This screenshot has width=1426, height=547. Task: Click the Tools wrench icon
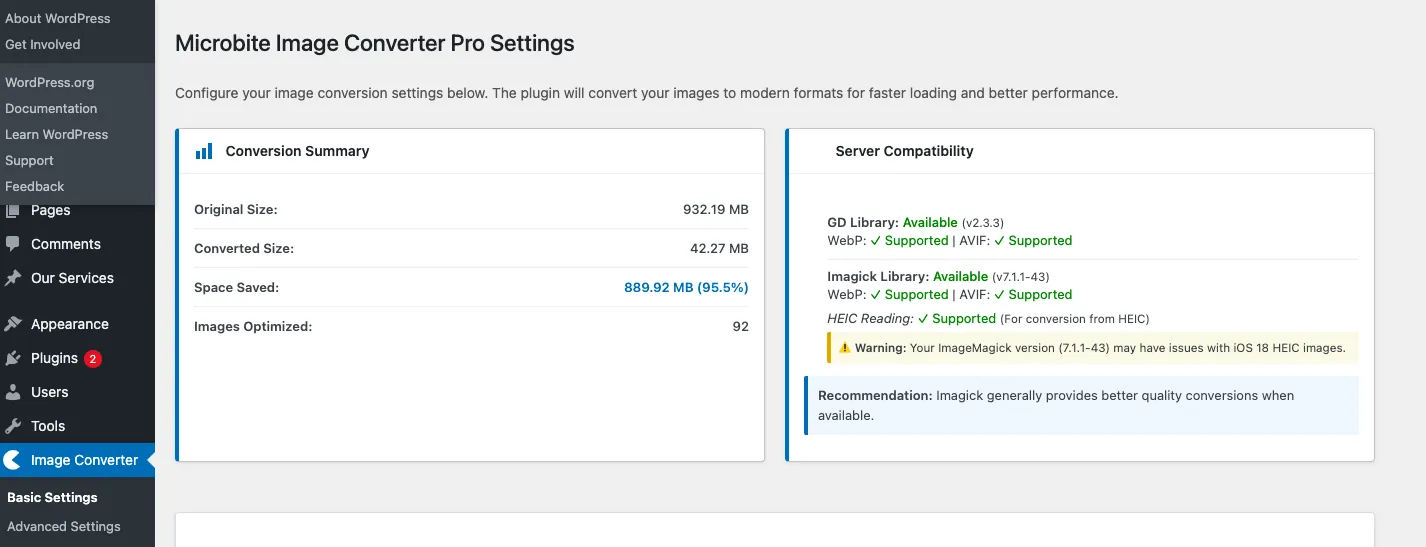[x=13, y=426]
